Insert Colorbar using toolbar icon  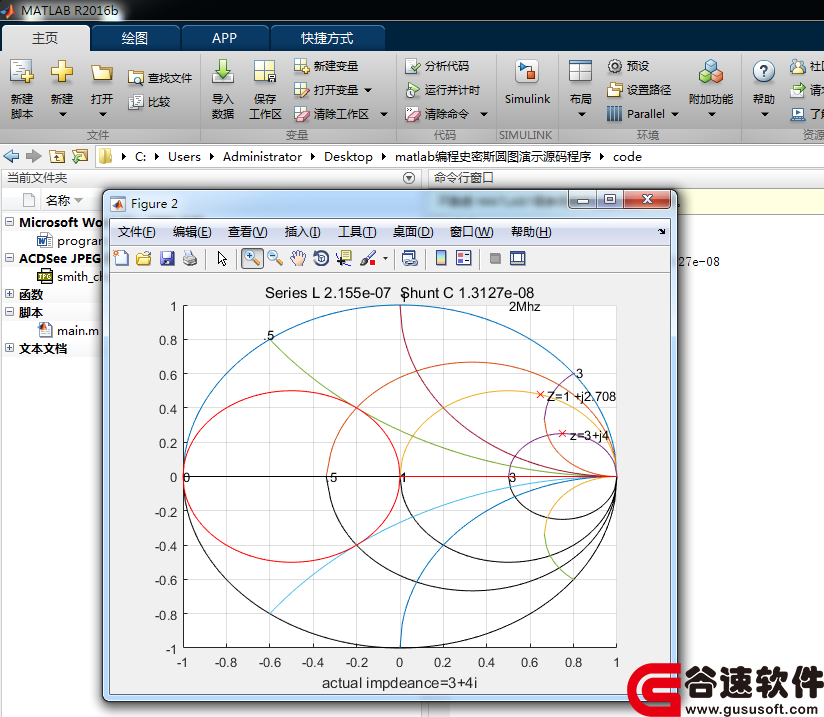(441, 258)
